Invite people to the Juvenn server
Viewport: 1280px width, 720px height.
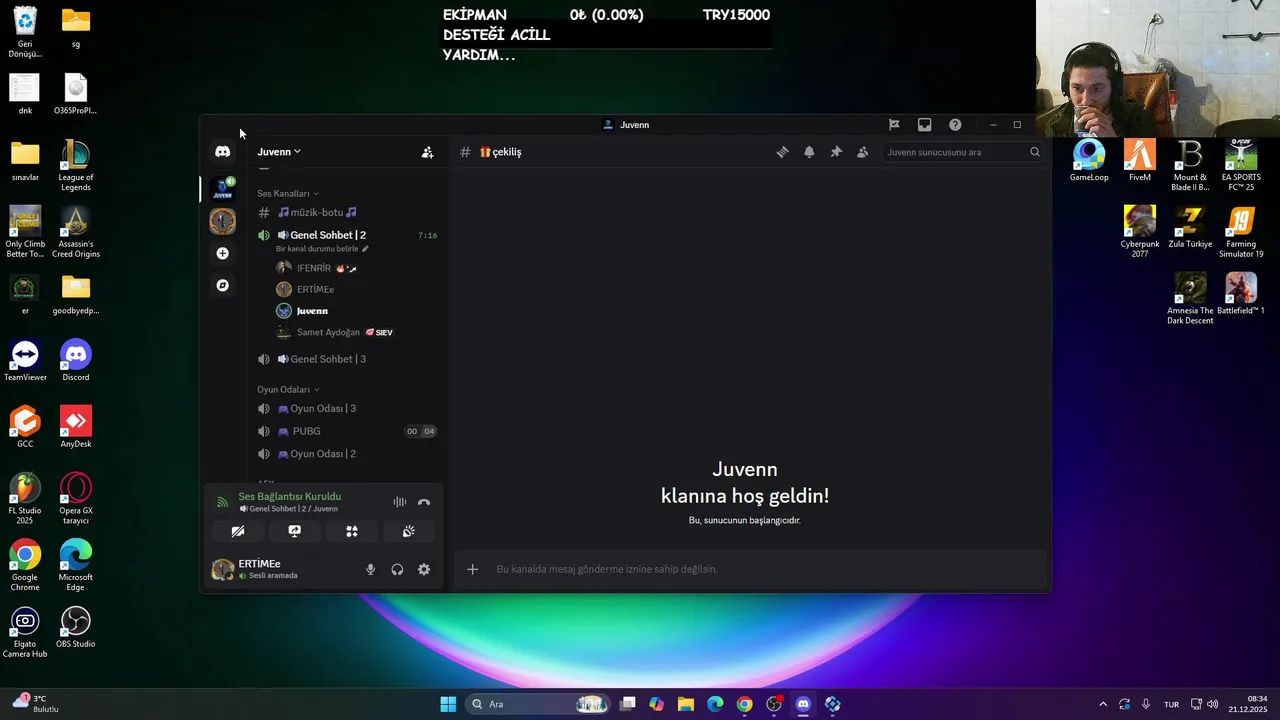(x=427, y=152)
